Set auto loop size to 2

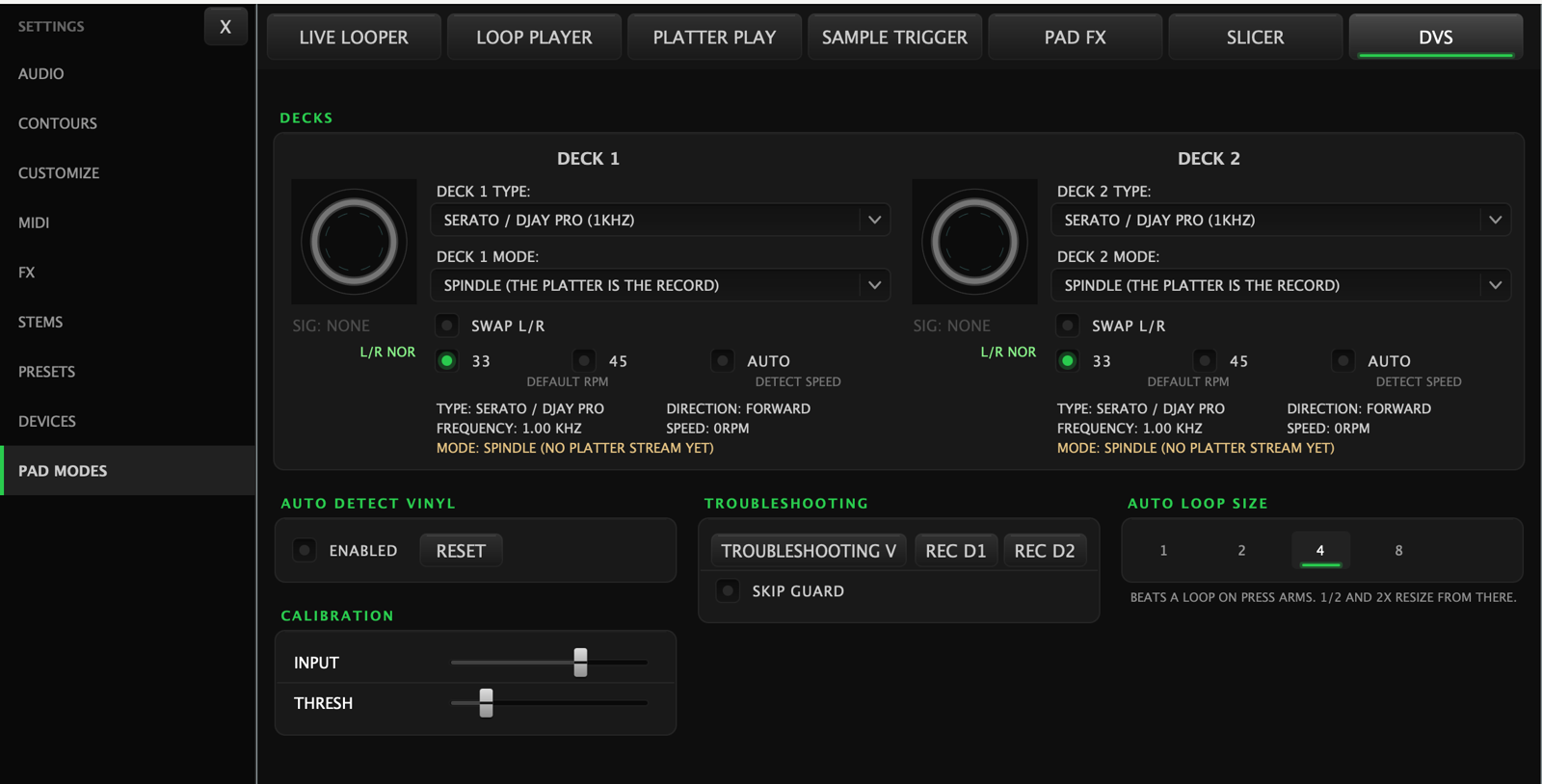pyautogui.click(x=1241, y=550)
